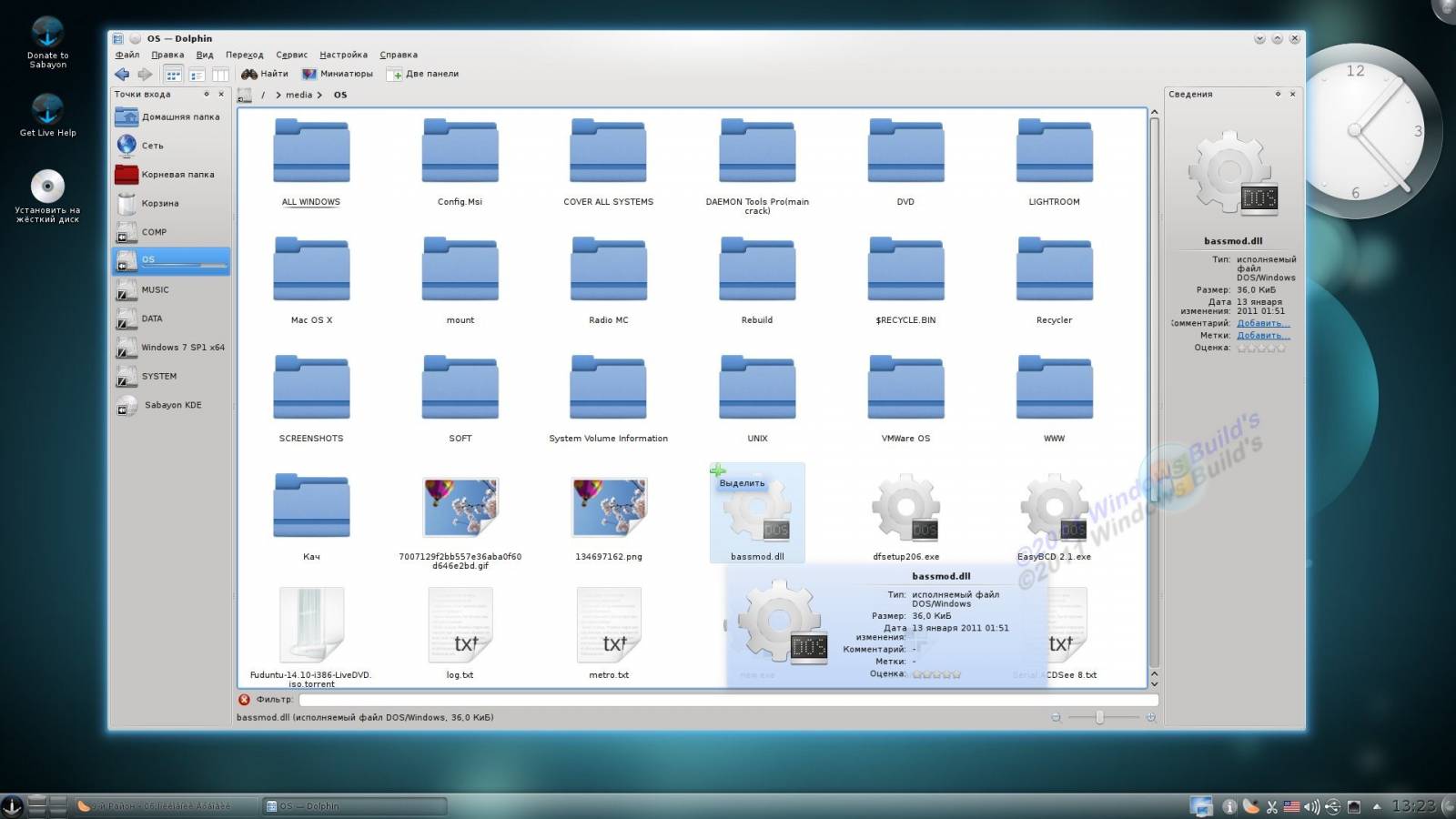Open the Сервис menu
Image resolution: width=1456 pixels, height=819 pixels.
pos(292,55)
